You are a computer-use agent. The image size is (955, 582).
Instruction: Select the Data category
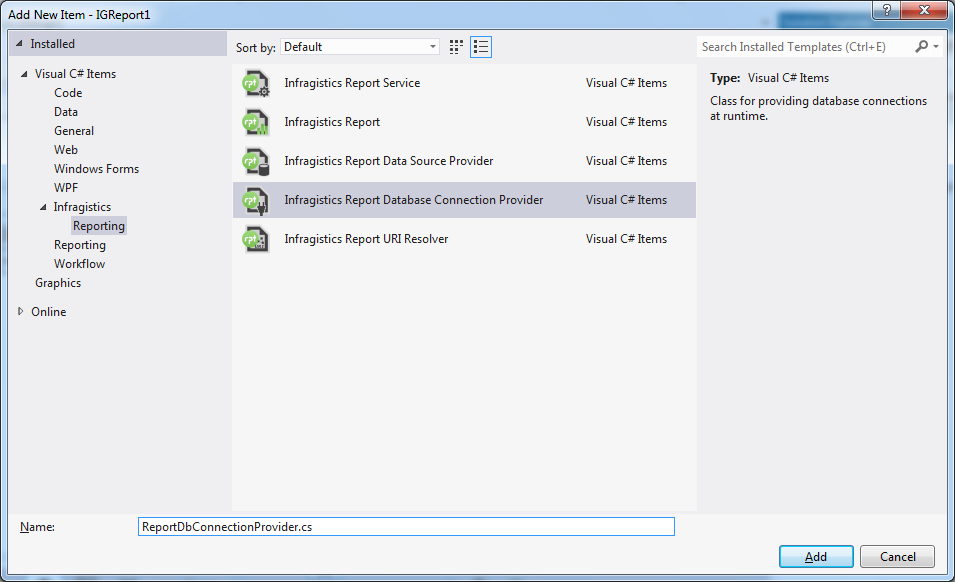pyautogui.click(x=66, y=111)
